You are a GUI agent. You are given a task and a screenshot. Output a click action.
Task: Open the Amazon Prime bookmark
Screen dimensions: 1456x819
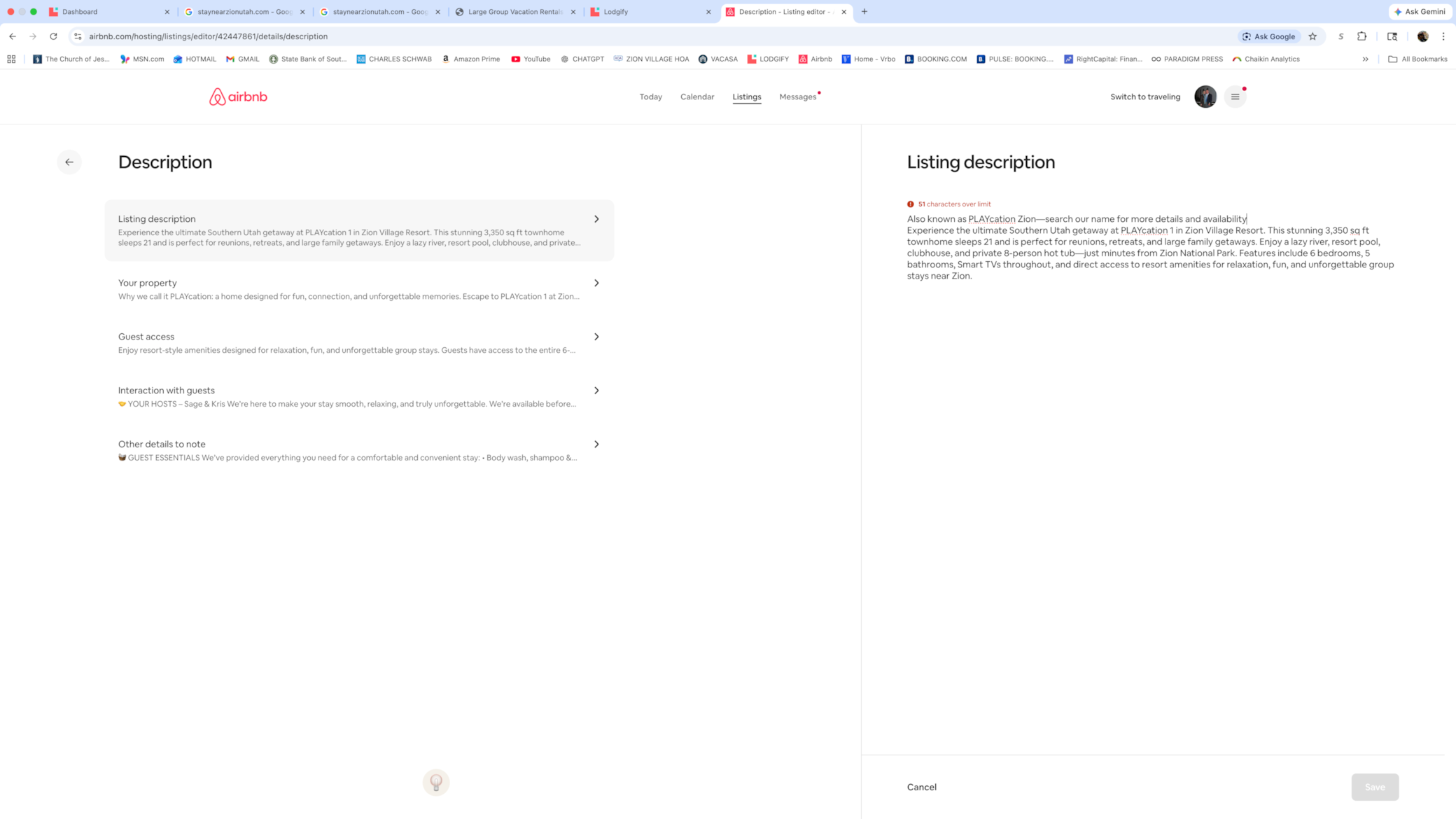(x=470, y=59)
